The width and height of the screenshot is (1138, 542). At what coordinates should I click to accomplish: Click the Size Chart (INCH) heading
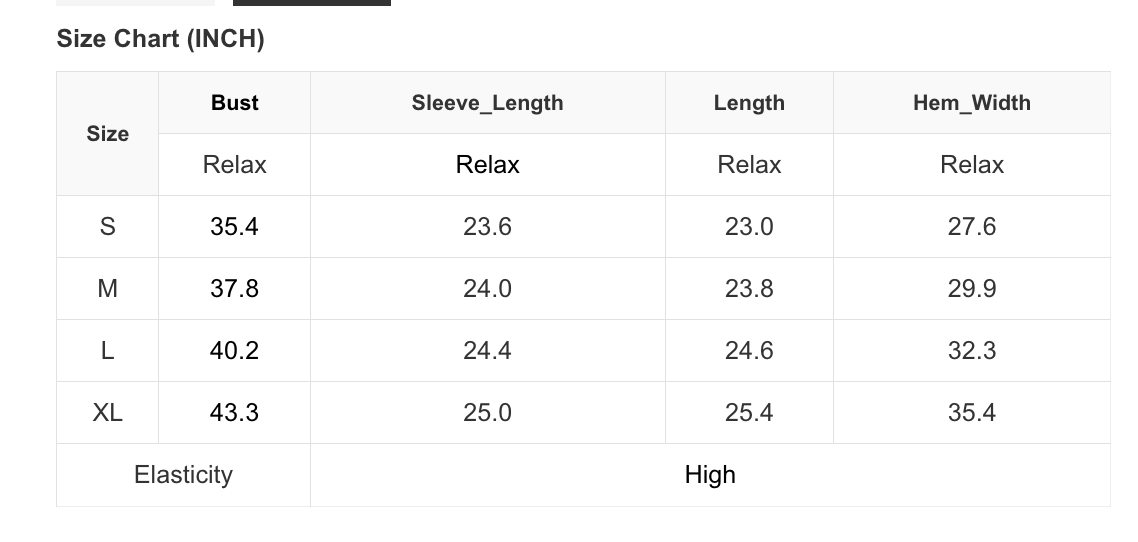point(160,39)
